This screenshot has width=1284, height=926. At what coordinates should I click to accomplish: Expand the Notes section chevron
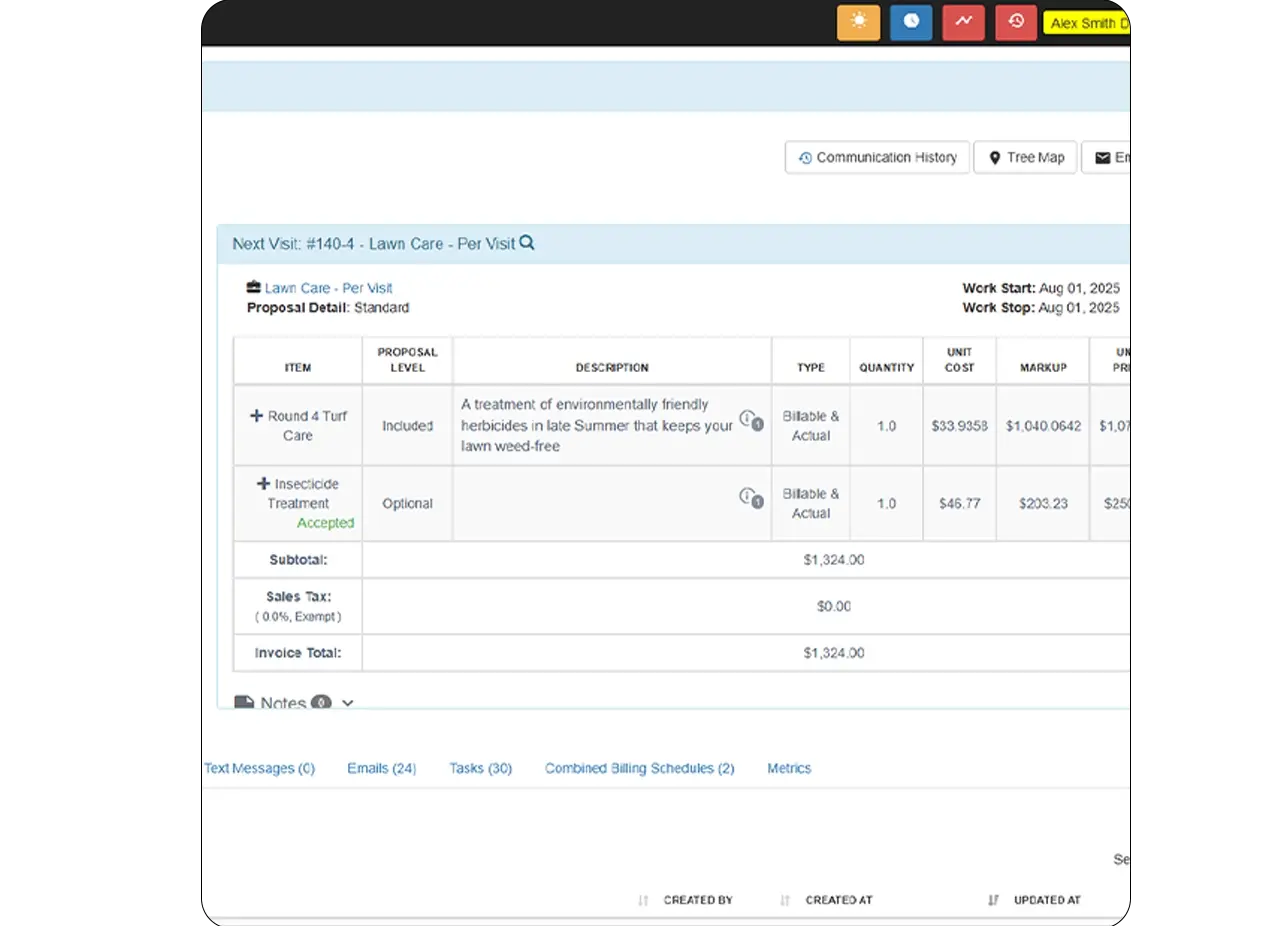click(348, 703)
